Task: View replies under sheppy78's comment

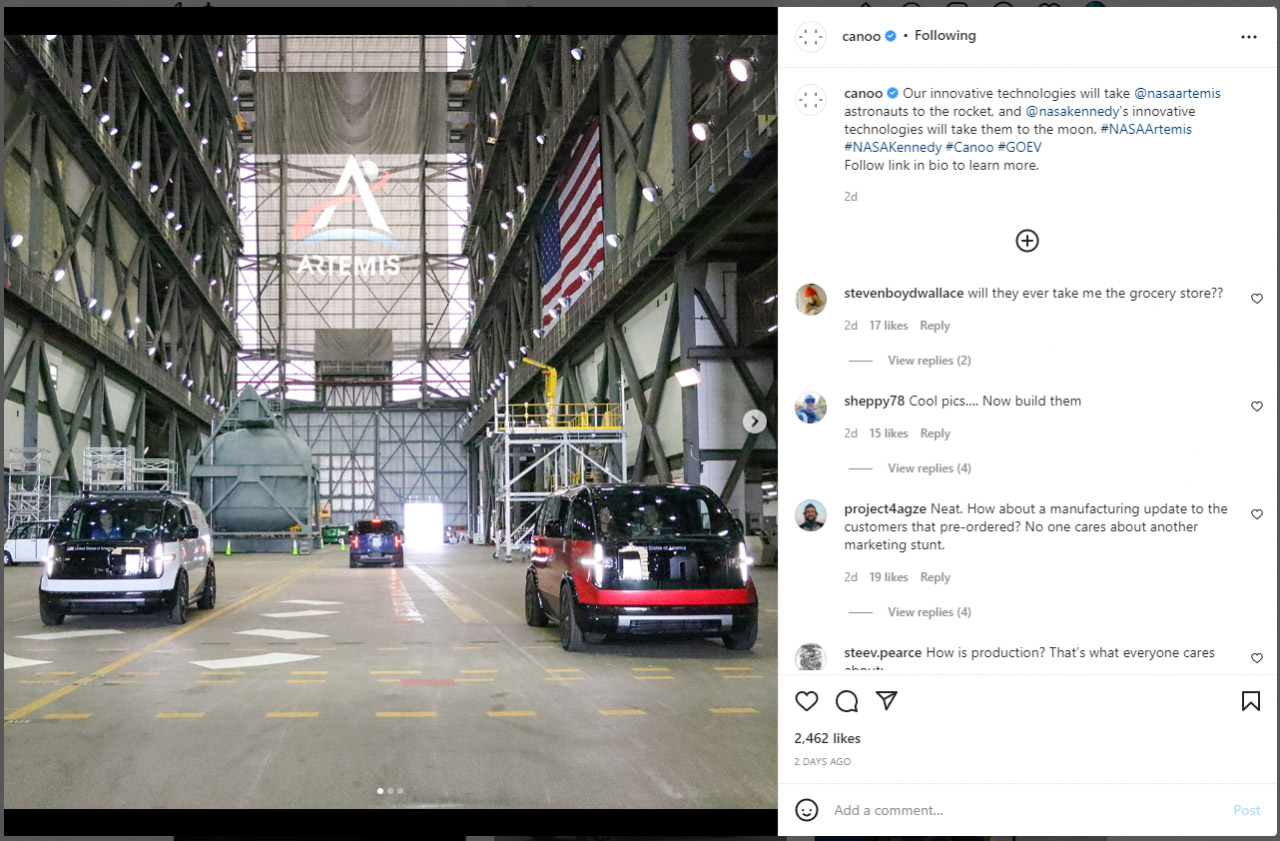Action: (x=928, y=468)
